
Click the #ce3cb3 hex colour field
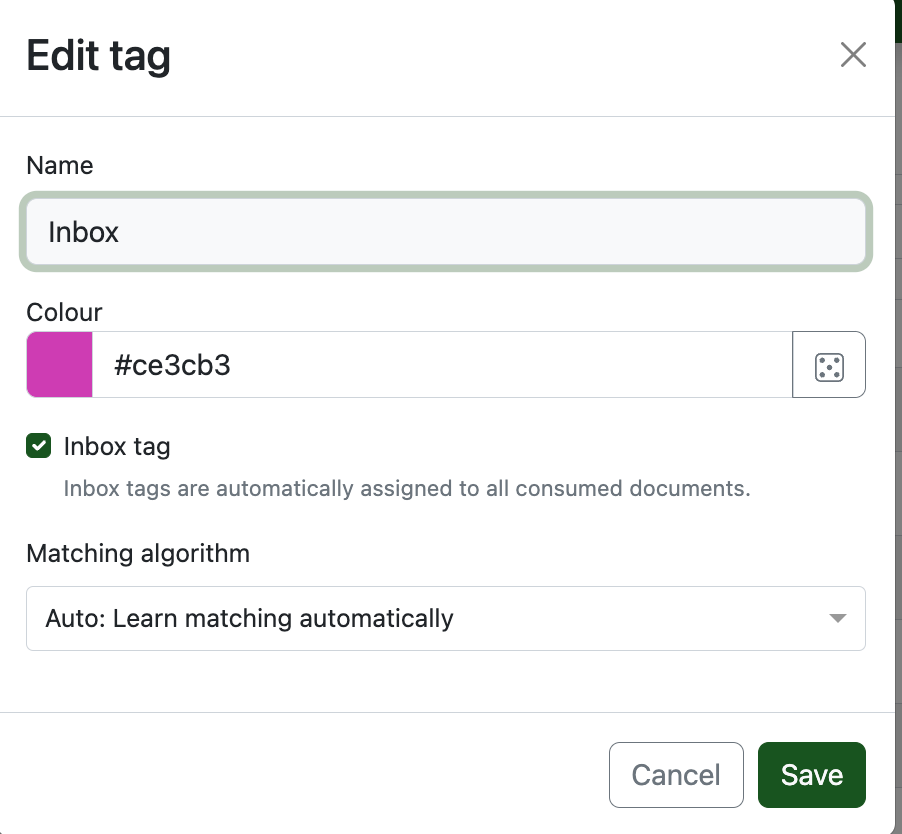440,366
